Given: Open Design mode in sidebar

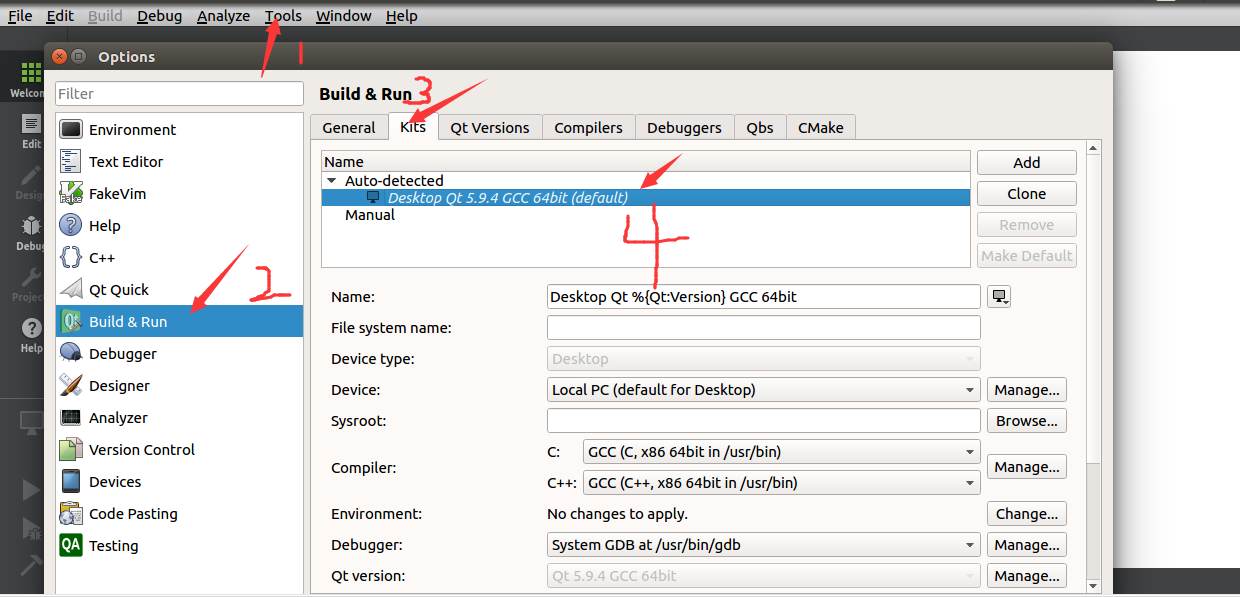Looking at the screenshot, I should pos(30,181).
